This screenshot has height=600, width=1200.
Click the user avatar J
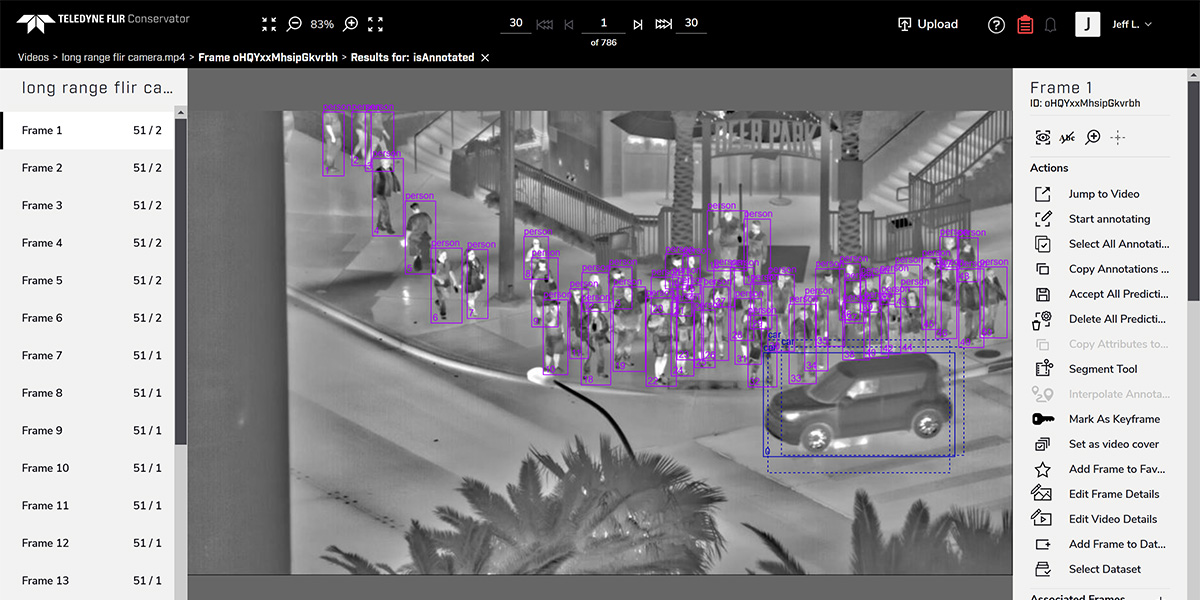1087,24
